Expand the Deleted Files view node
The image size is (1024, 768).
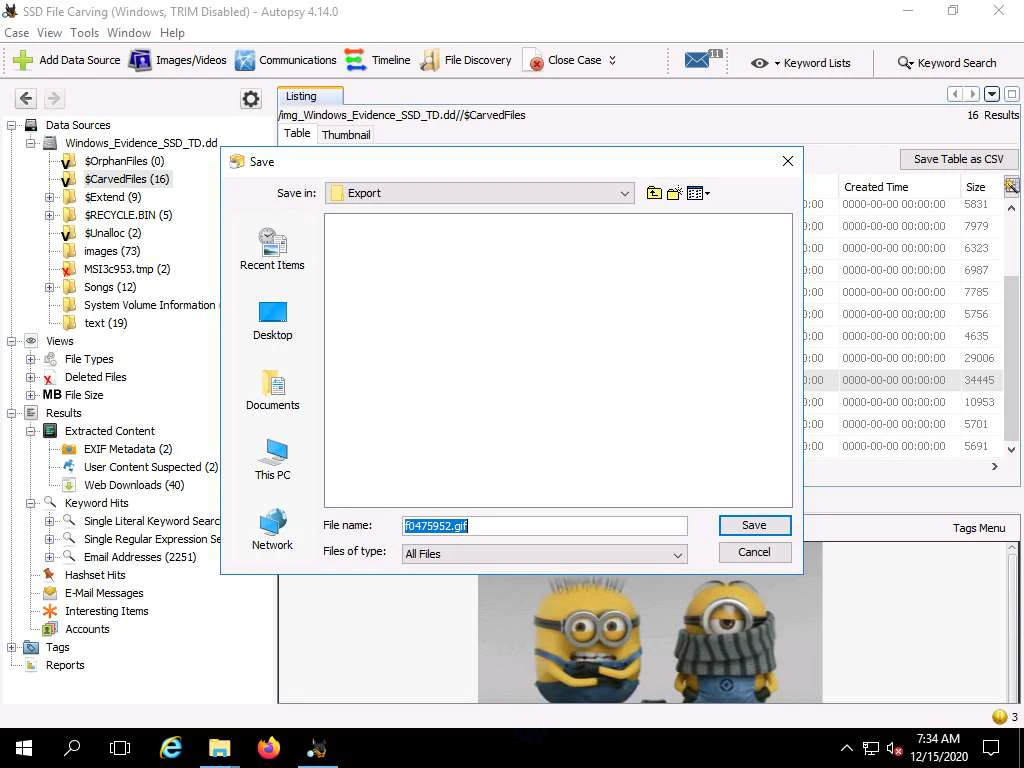30,377
